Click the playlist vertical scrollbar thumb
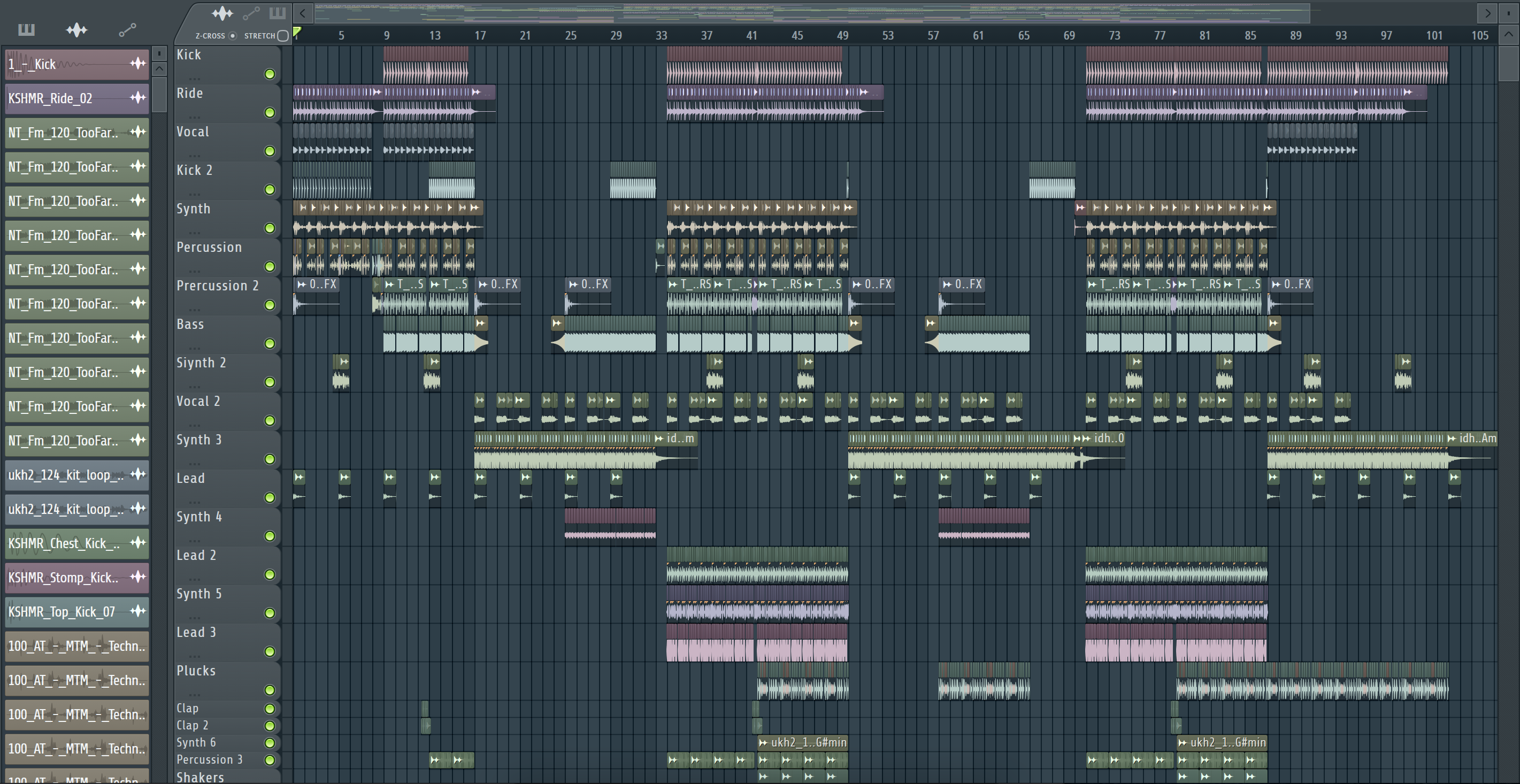Image resolution: width=1520 pixels, height=784 pixels. tap(1508, 63)
